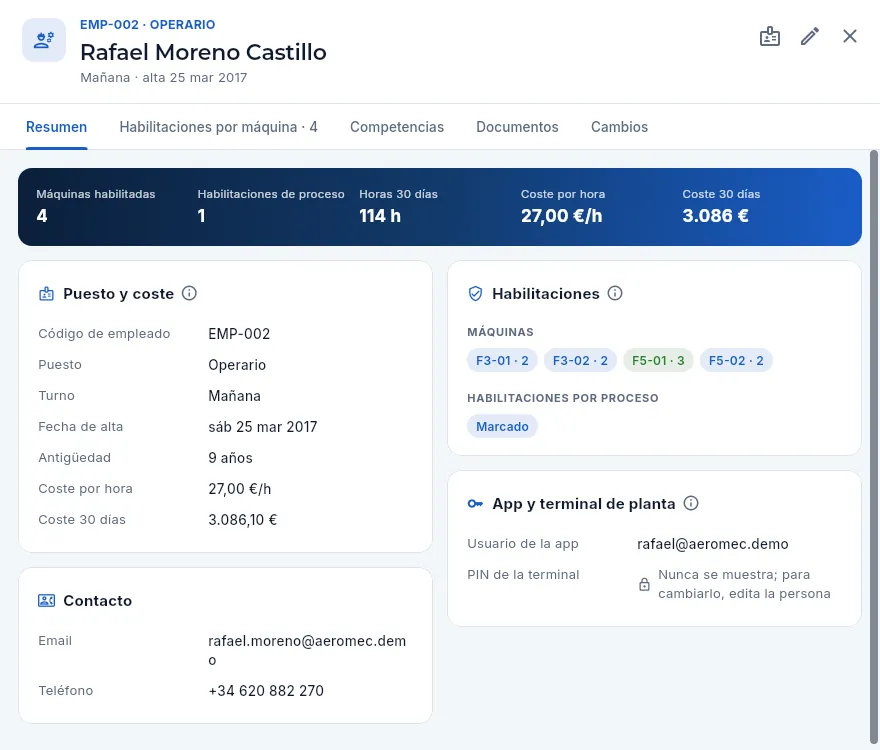View the Cambios tab
This screenshot has height=750, width=880.
(620, 127)
